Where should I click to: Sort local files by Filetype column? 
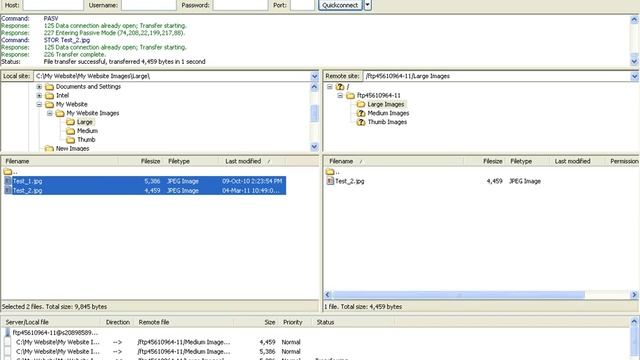[191, 161]
